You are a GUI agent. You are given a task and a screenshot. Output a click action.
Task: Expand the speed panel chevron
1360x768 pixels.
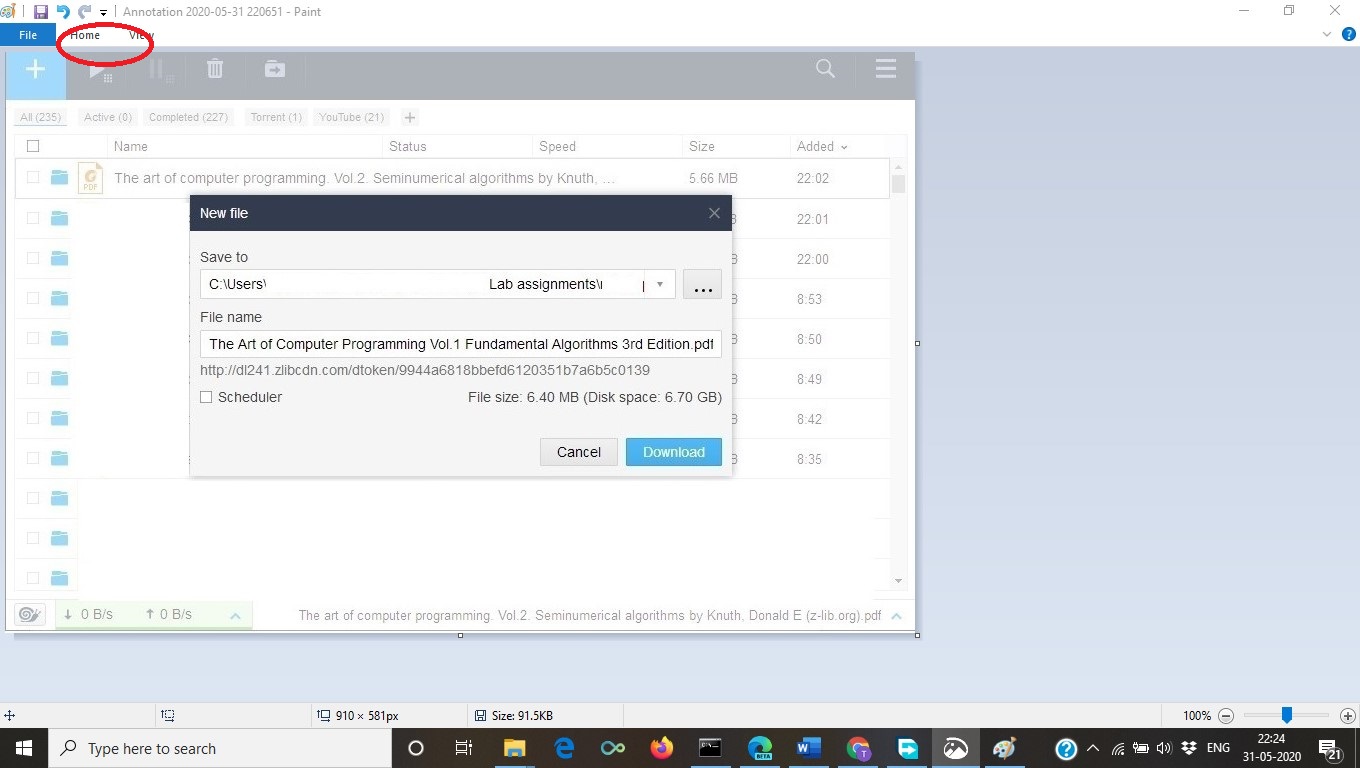pos(235,615)
